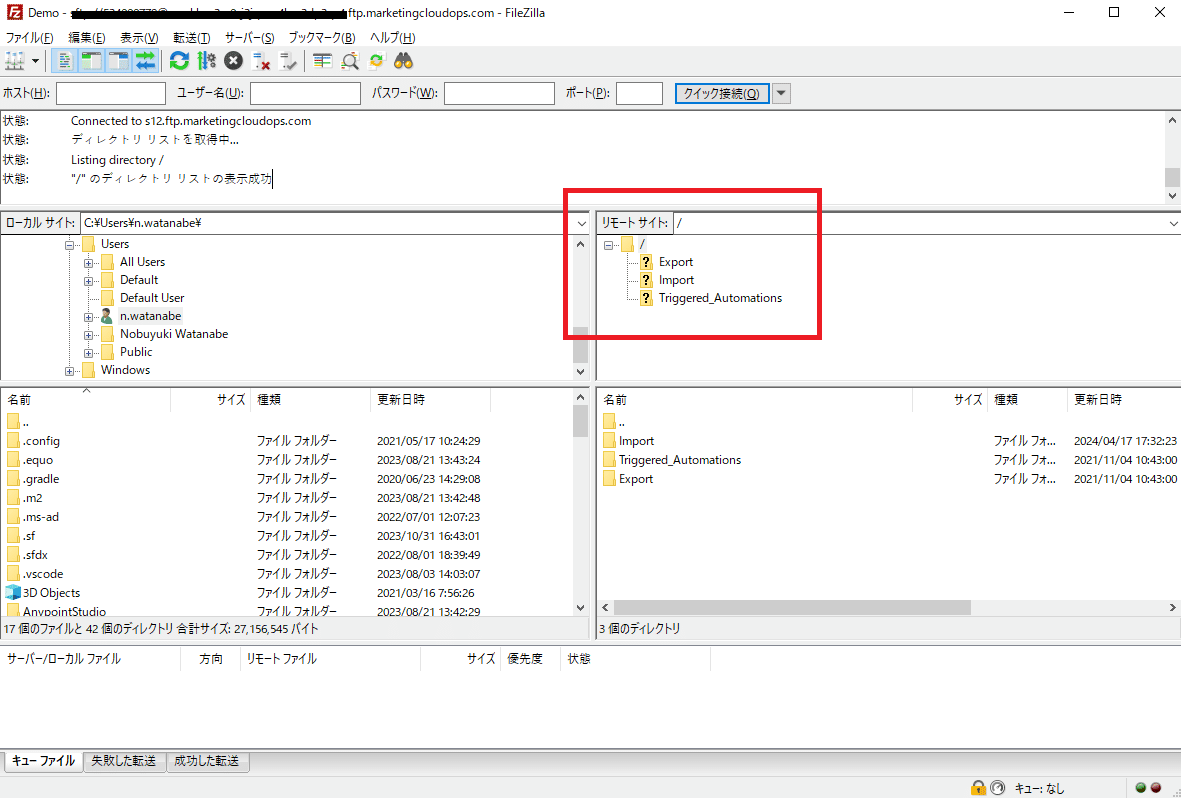The width and height of the screenshot is (1181, 798).
Task: Focus the パスワード input field
Action: pos(499,93)
